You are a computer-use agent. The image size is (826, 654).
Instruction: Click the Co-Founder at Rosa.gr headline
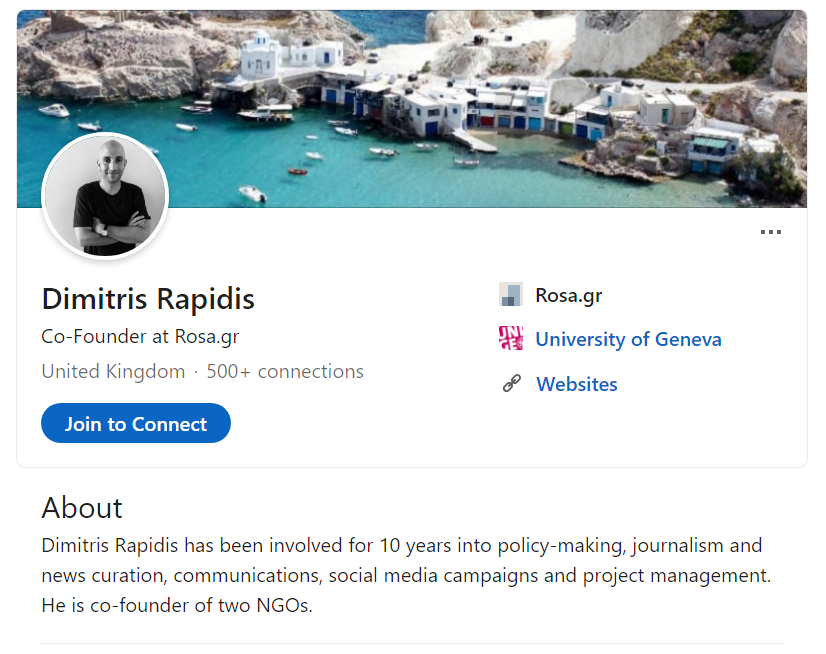coord(140,337)
